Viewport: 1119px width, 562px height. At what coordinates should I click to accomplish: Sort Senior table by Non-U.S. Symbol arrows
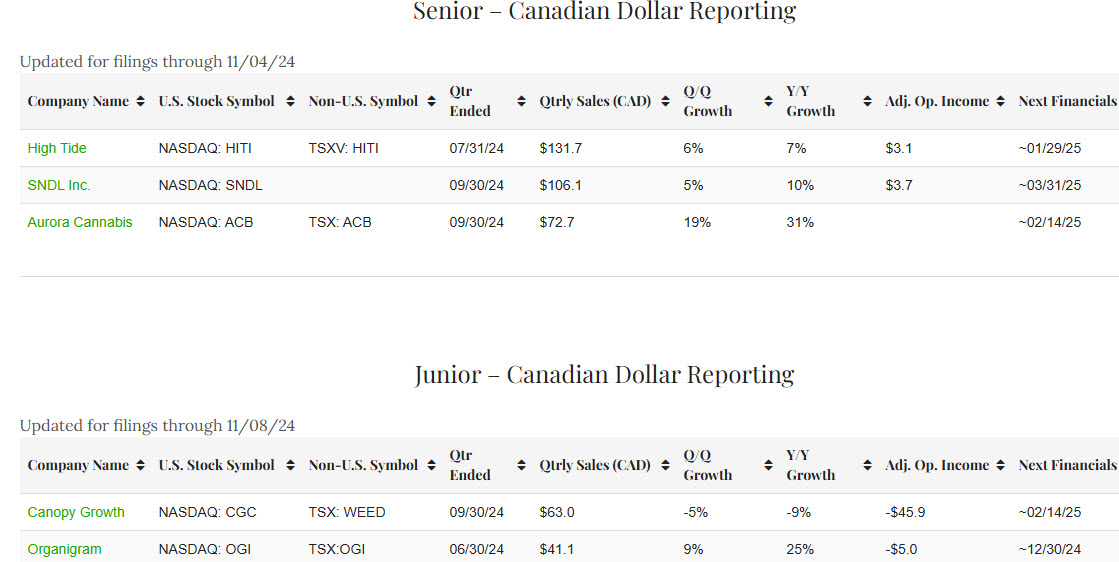[x=430, y=101]
